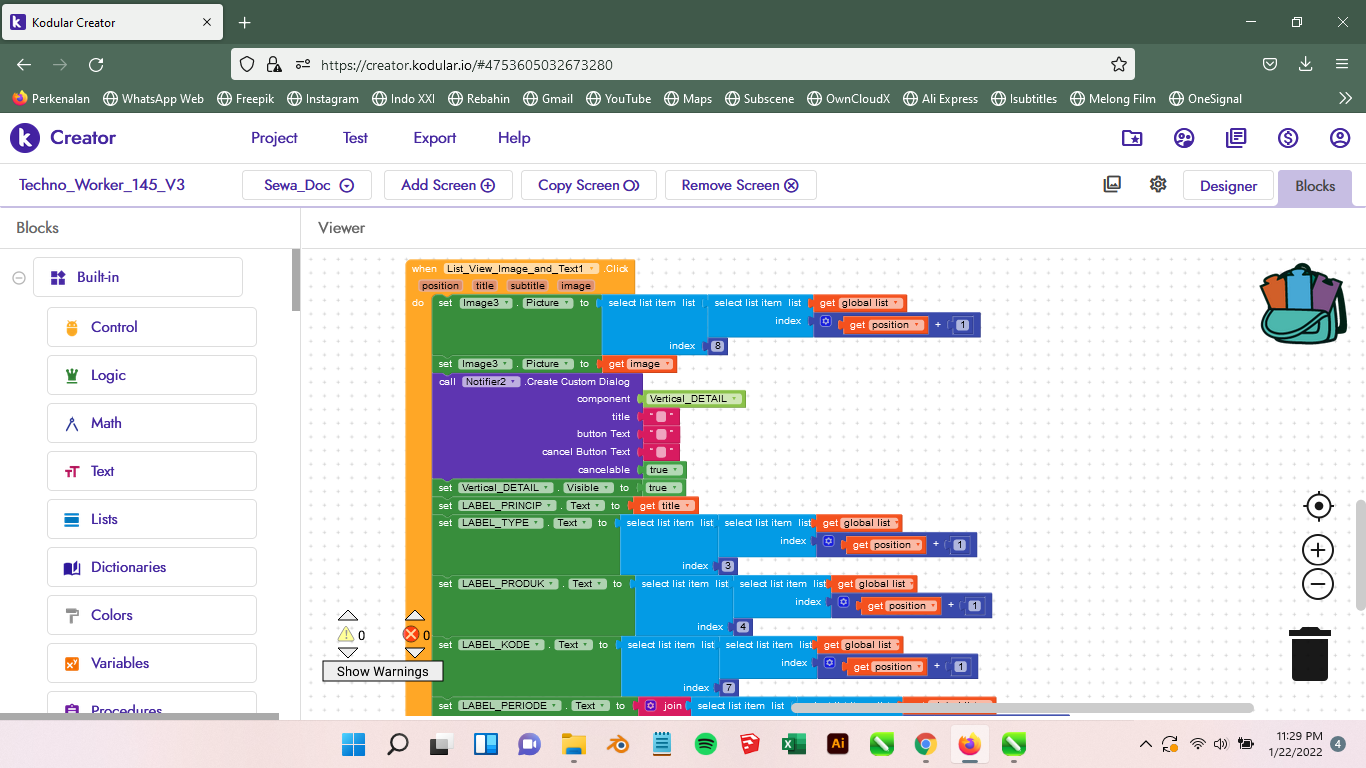Switch to the Designer view

coord(1228,186)
